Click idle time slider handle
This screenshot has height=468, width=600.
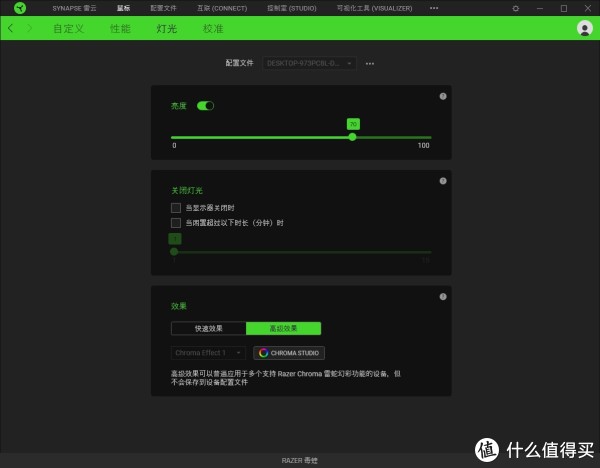pos(174,251)
